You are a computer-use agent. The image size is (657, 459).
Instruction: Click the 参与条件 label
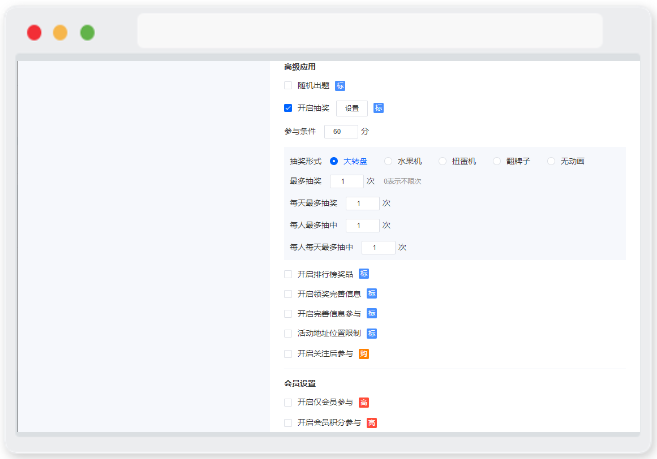tap(300, 132)
